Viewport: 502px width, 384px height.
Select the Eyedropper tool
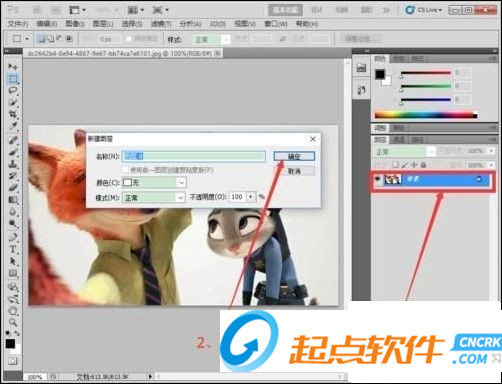point(13,126)
